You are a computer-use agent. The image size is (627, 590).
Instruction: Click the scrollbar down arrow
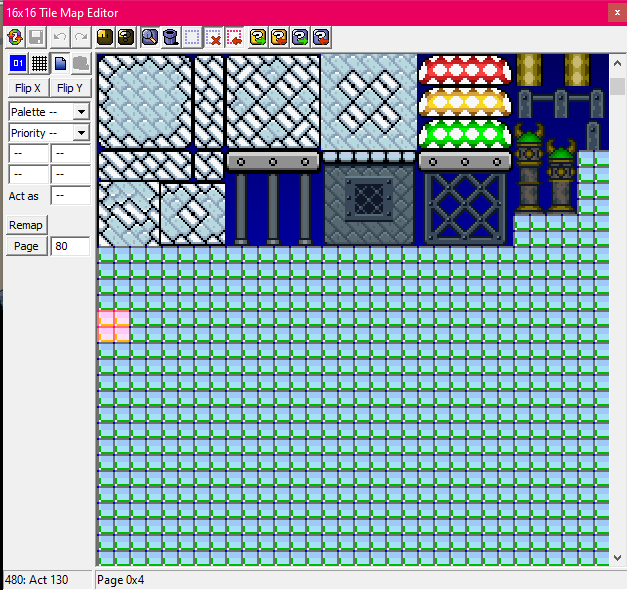[617, 557]
